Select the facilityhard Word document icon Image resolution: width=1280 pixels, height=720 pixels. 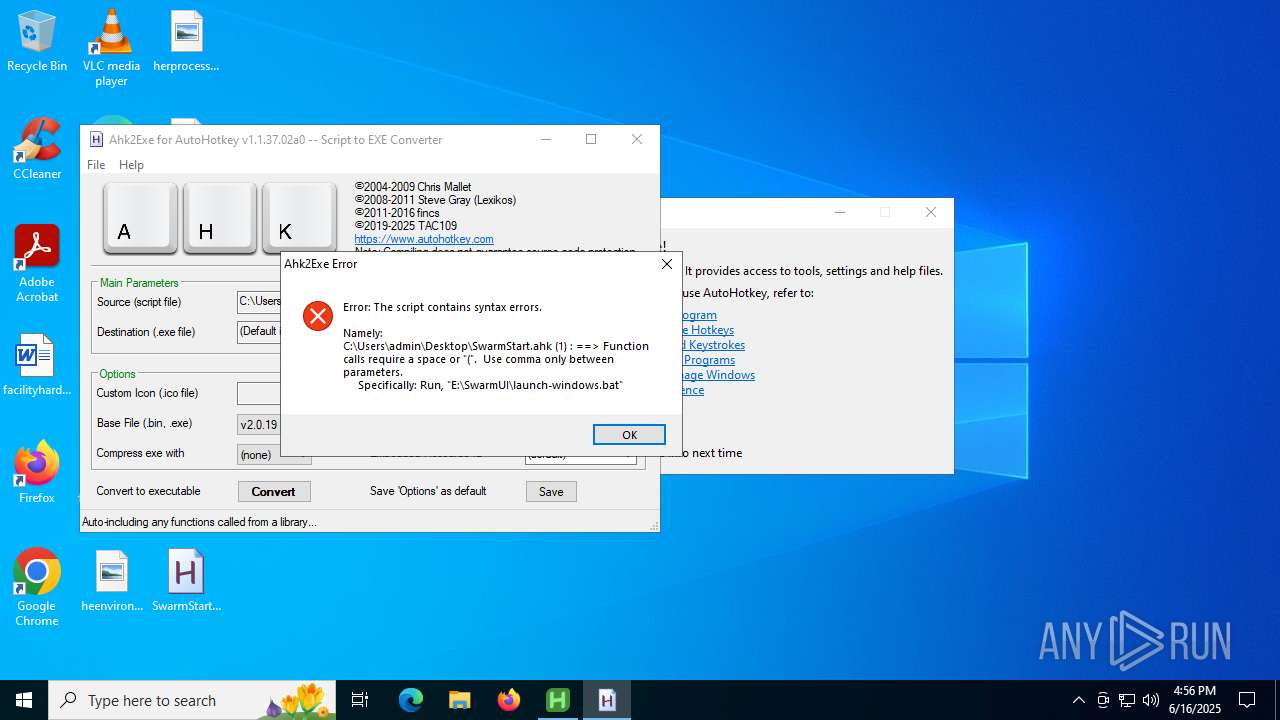tap(37, 365)
